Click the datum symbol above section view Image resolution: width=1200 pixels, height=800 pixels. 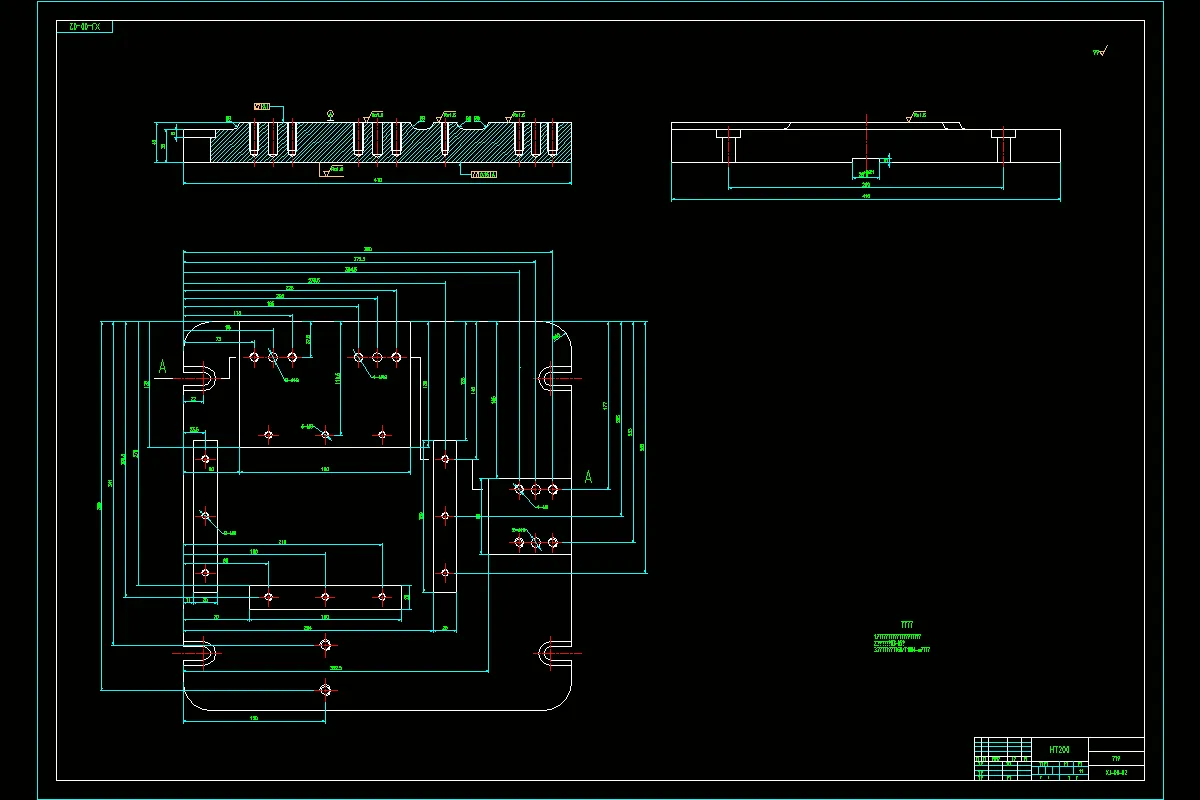click(331, 113)
